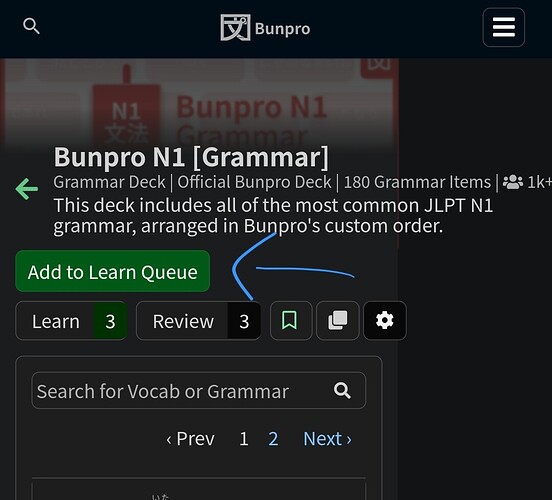Click the Next page link
Screen dimensions: 552x500
(x=327, y=439)
